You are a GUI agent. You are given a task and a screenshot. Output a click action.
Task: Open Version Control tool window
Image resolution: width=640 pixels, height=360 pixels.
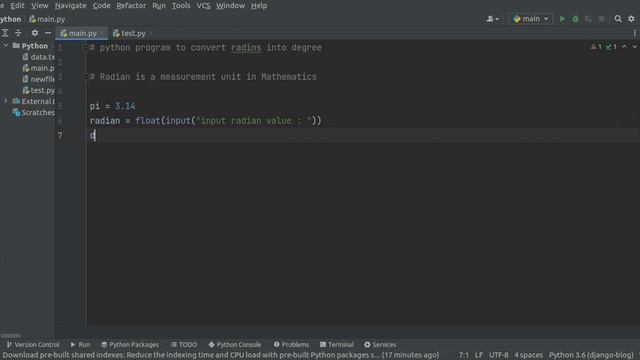pyautogui.click(x=33, y=344)
